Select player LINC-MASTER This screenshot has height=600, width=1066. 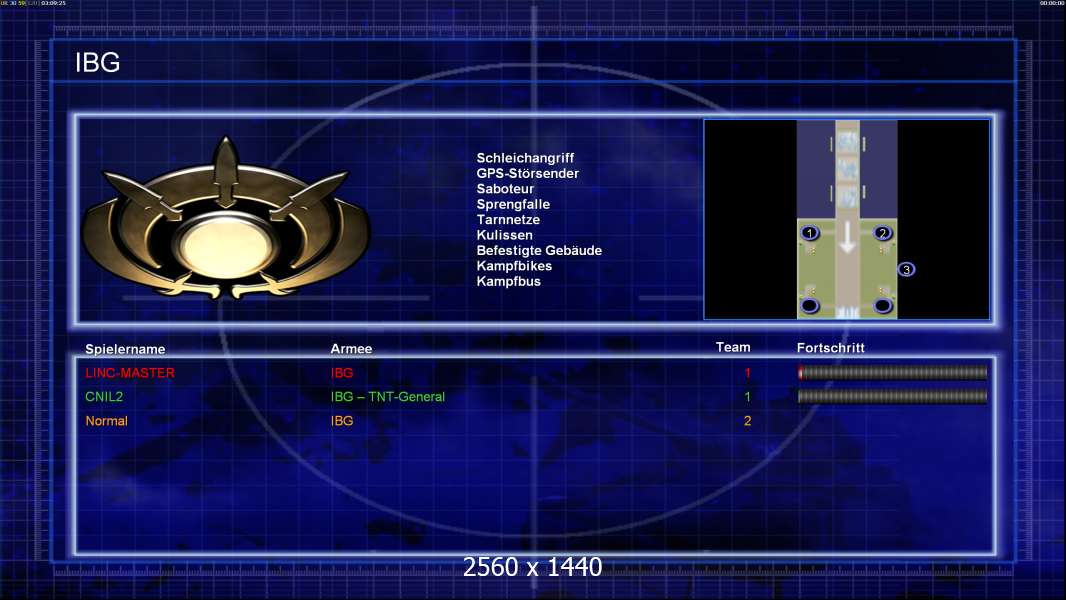(x=130, y=373)
